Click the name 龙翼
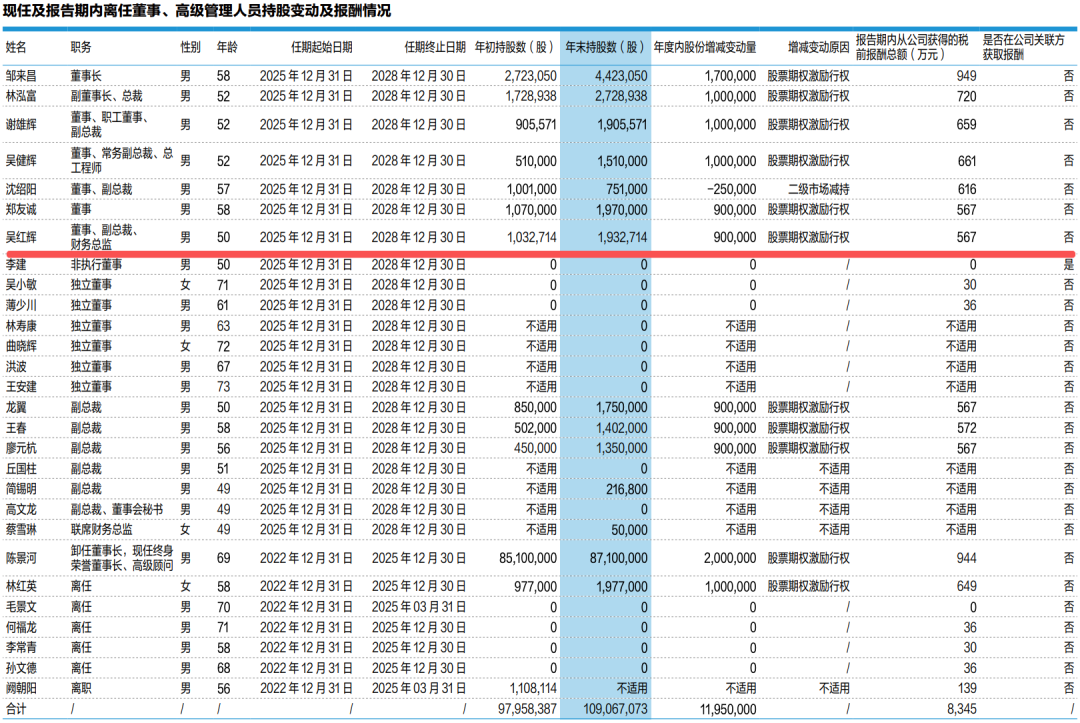Viewport: 1080px width, 723px height. pyautogui.click(x=17, y=408)
